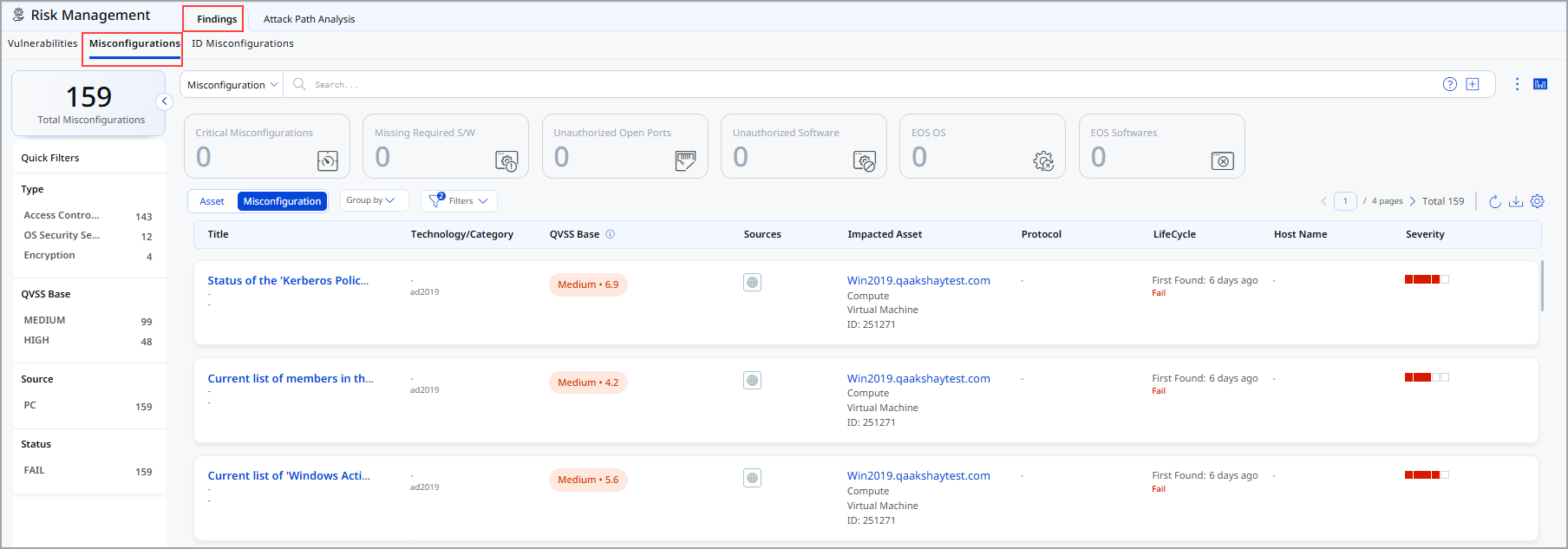Click the help question mark icon
This screenshot has width=1568, height=549.
coord(1449,84)
